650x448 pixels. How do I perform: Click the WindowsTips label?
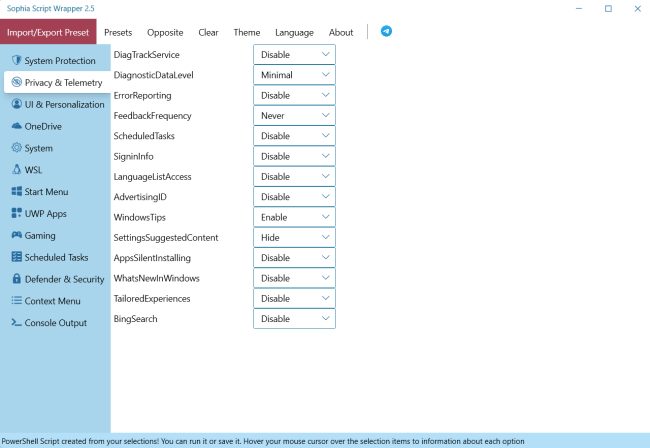coord(140,217)
